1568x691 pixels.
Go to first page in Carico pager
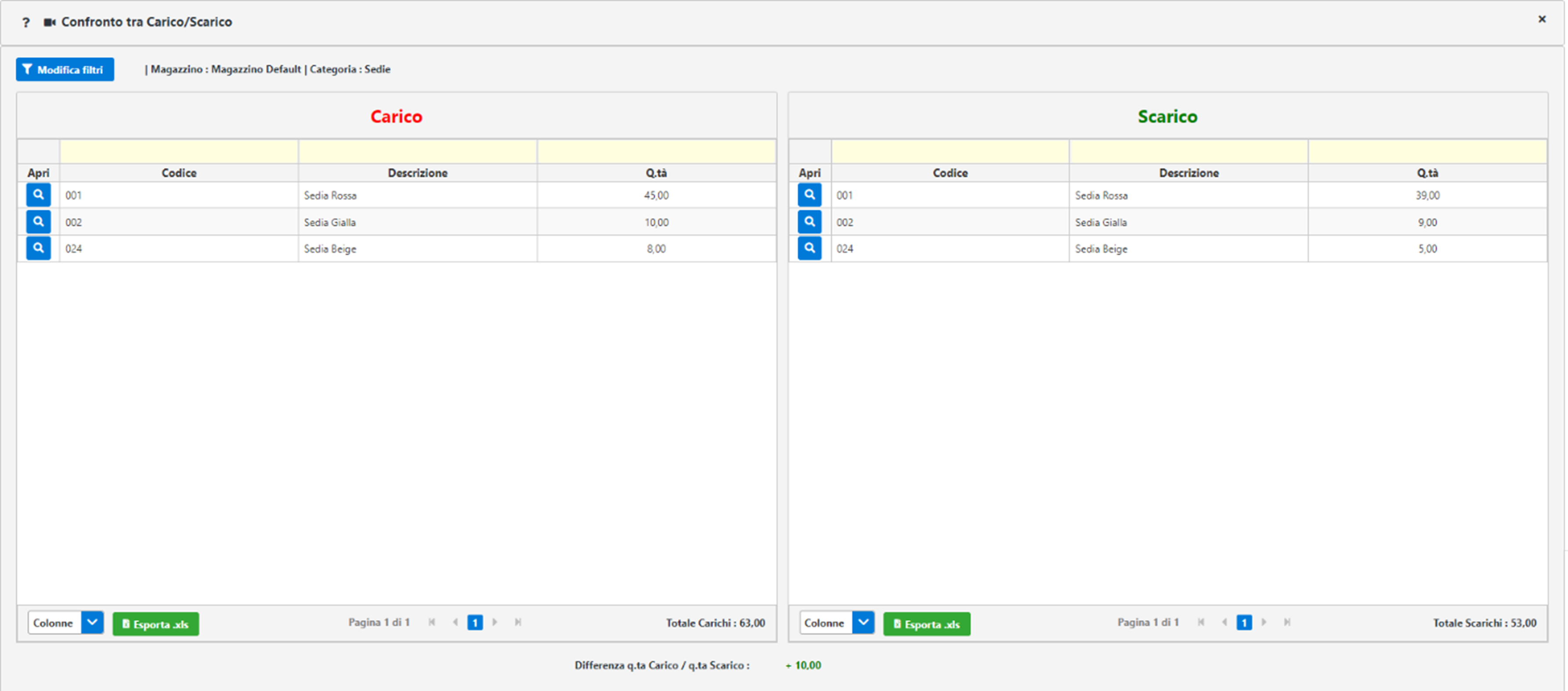click(432, 622)
